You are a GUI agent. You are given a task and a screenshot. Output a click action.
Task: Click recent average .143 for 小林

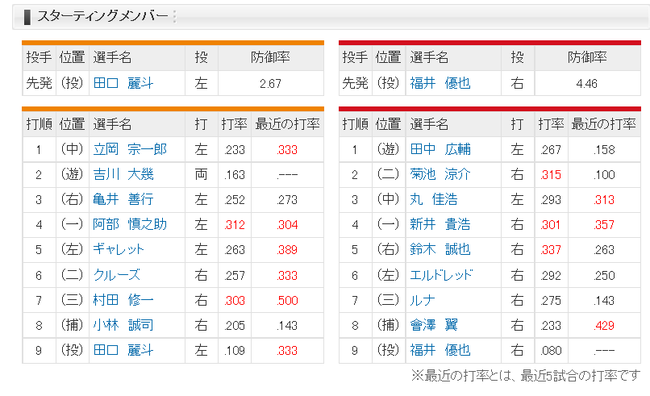click(287, 326)
